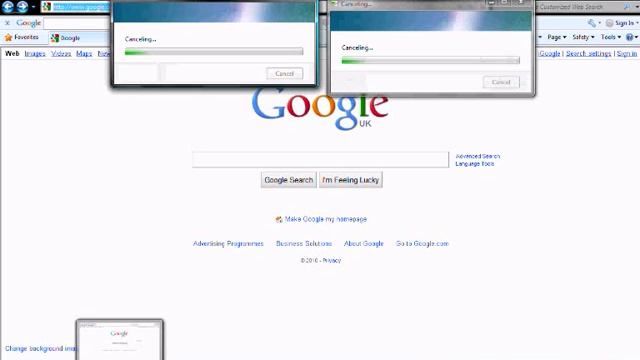Open Favorites with the star icon
The height and width of the screenshot is (360, 640).
click(8, 38)
